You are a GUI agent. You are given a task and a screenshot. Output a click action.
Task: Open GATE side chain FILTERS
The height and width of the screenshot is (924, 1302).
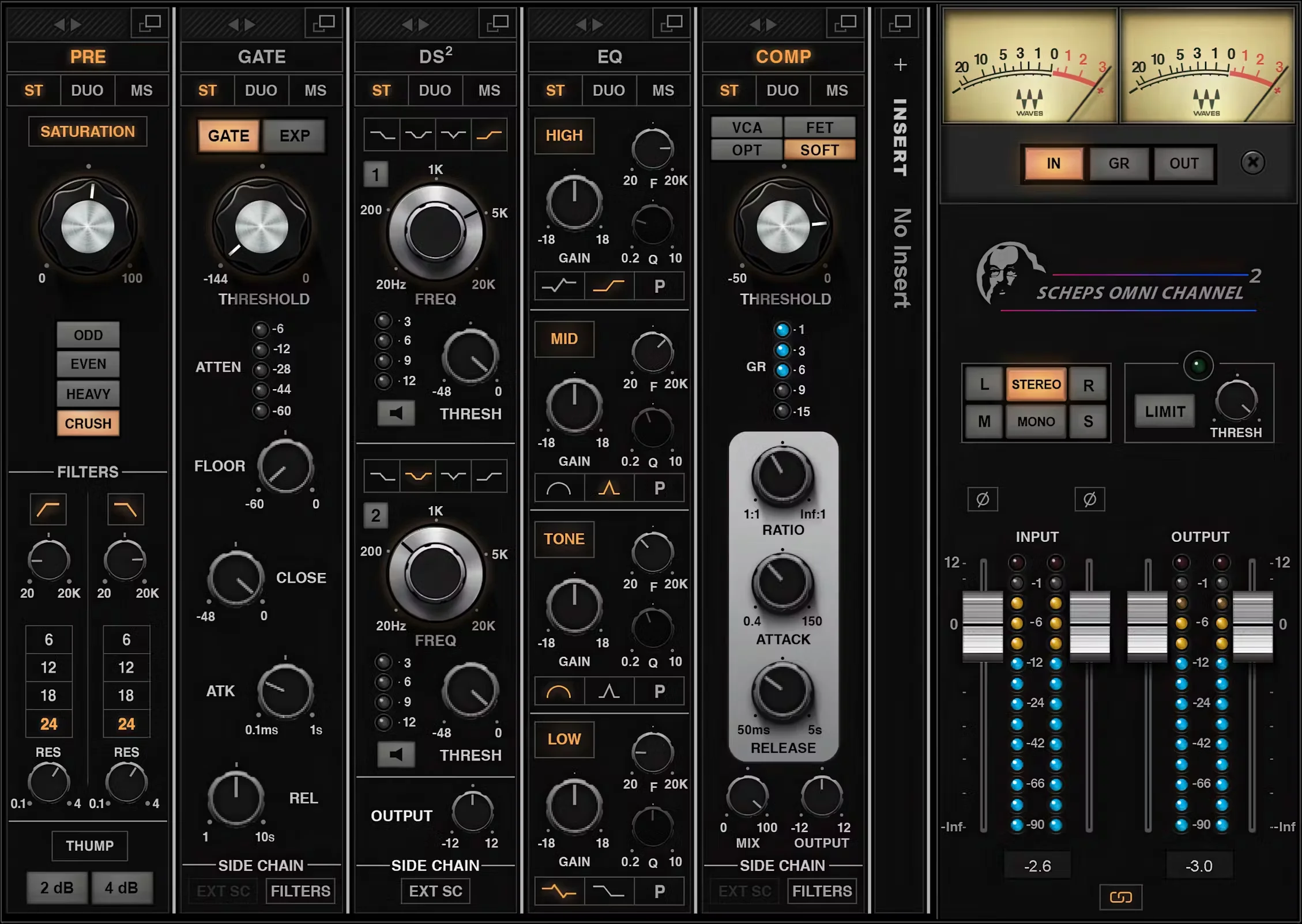300,891
